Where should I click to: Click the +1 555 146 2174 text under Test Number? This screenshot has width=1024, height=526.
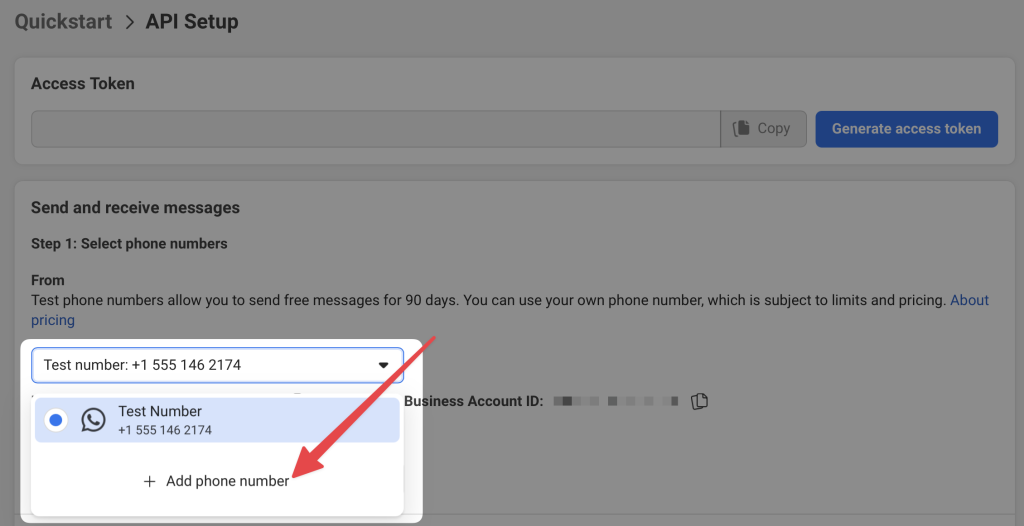pos(165,431)
